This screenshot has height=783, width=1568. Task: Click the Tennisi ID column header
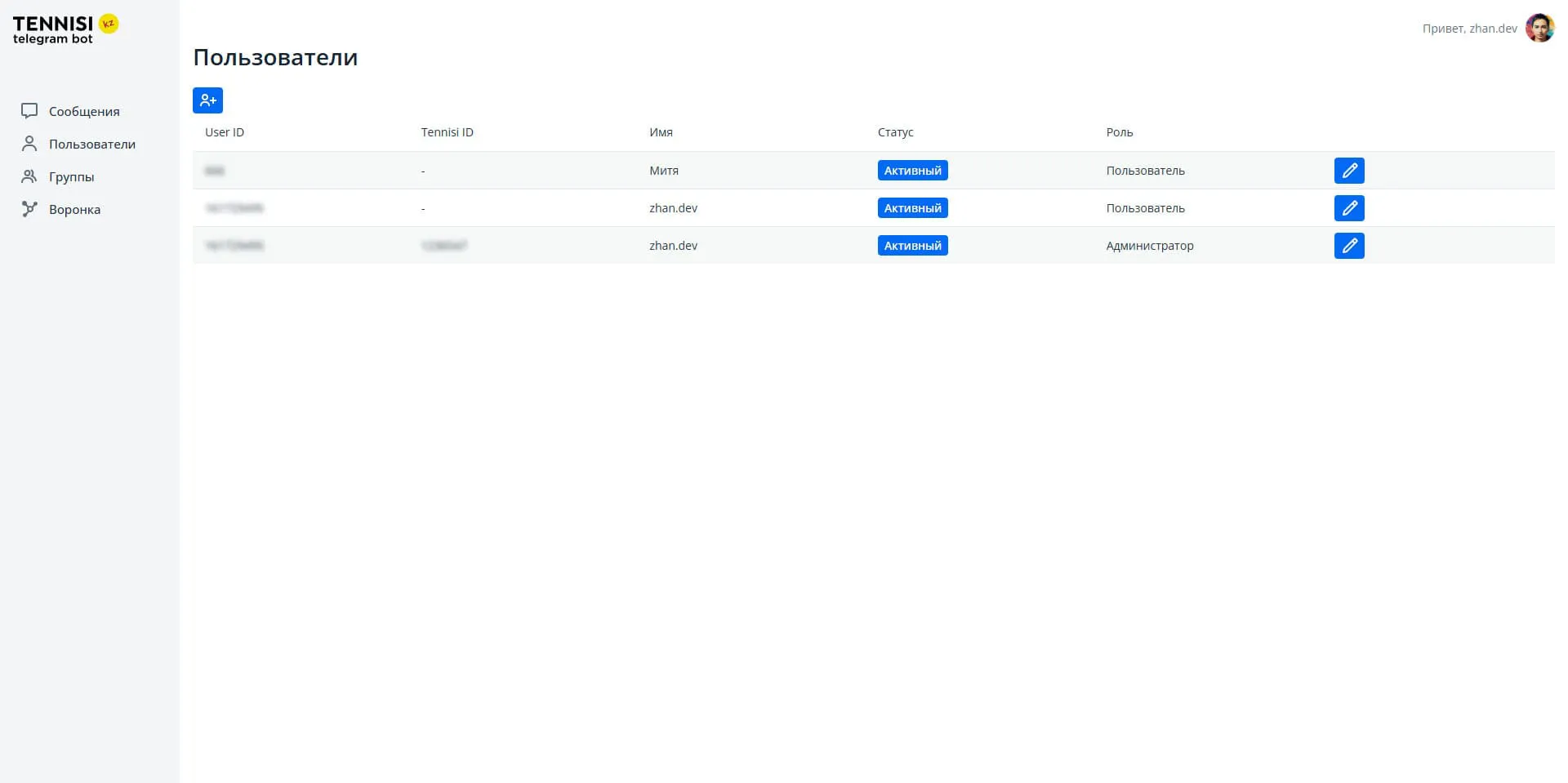447,132
